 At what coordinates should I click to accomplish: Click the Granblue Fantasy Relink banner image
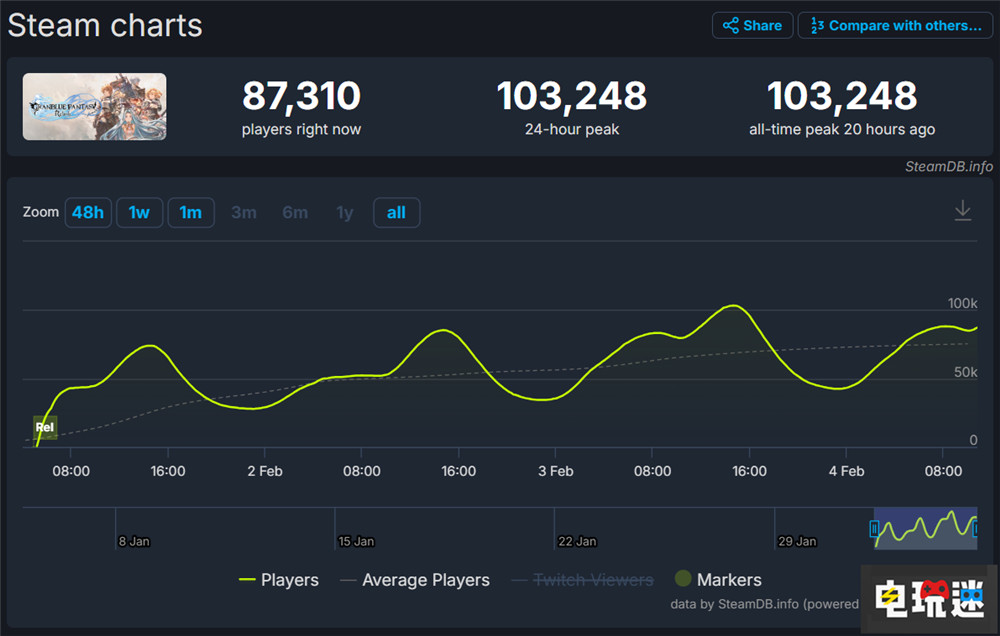click(x=94, y=106)
